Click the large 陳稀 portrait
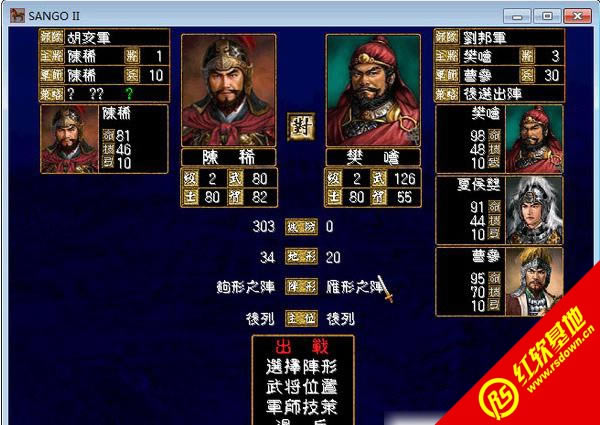The width and height of the screenshot is (600, 425). click(x=228, y=90)
